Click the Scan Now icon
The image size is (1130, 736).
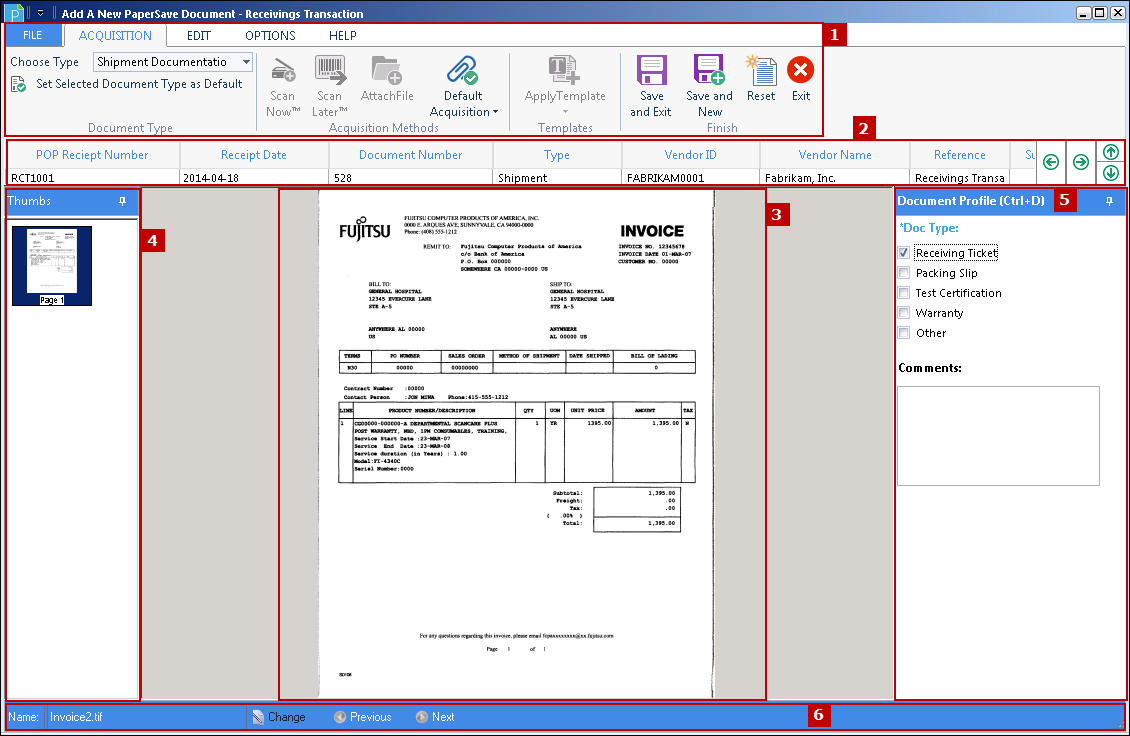tap(282, 71)
